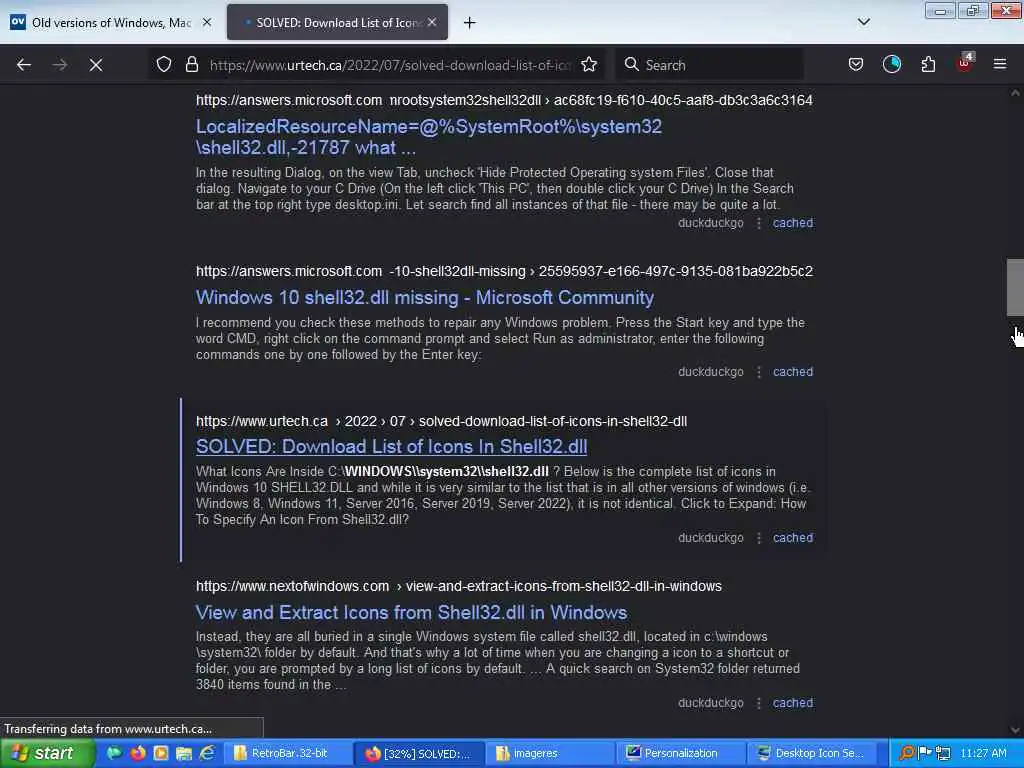This screenshot has width=1024, height=768.
Task: Open the uBlock Origin extension icon
Action: 965,63
